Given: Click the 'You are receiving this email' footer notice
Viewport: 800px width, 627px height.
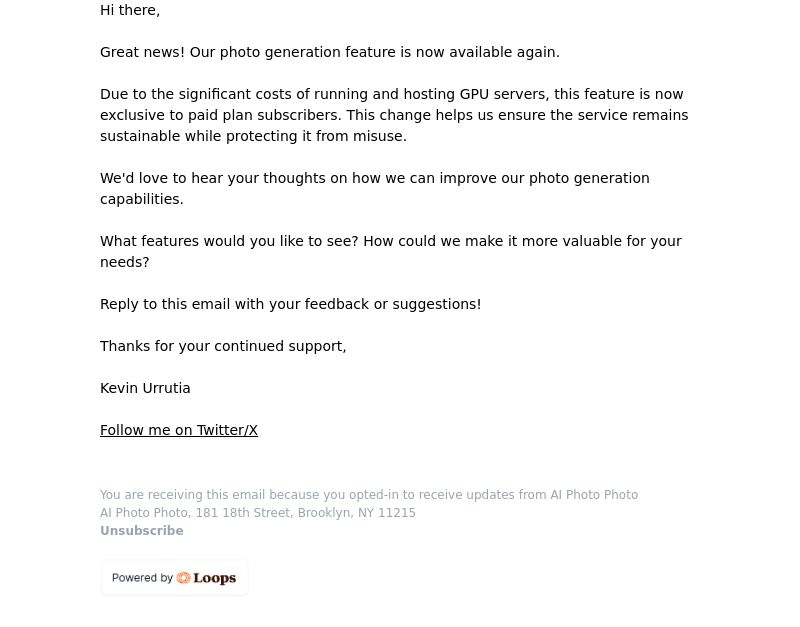Looking at the screenshot, I should click(368, 495).
